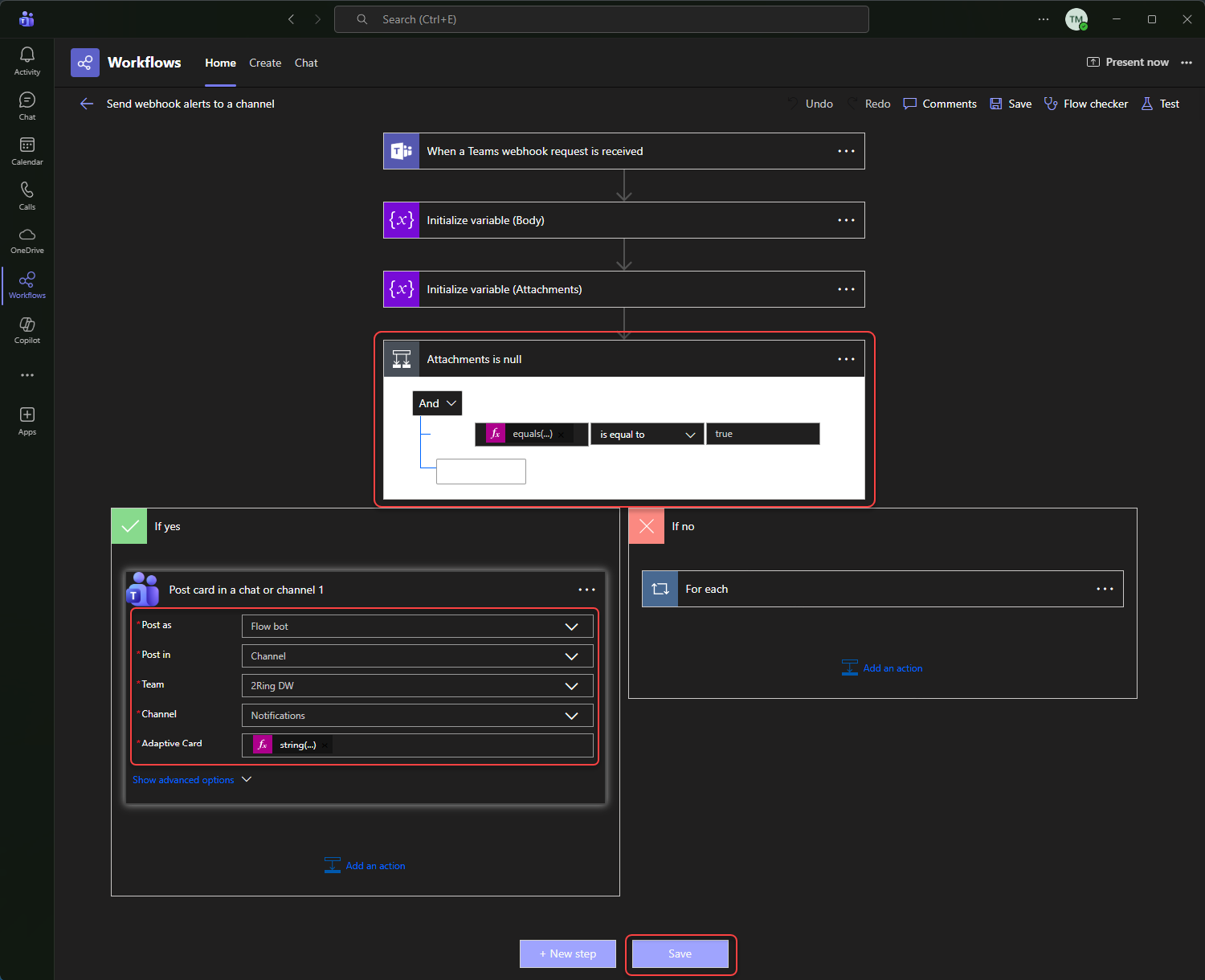This screenshot has height=980, width=1205.
Task: Open the Channel dropdown showing Notifications
Action: click(418, 716)
